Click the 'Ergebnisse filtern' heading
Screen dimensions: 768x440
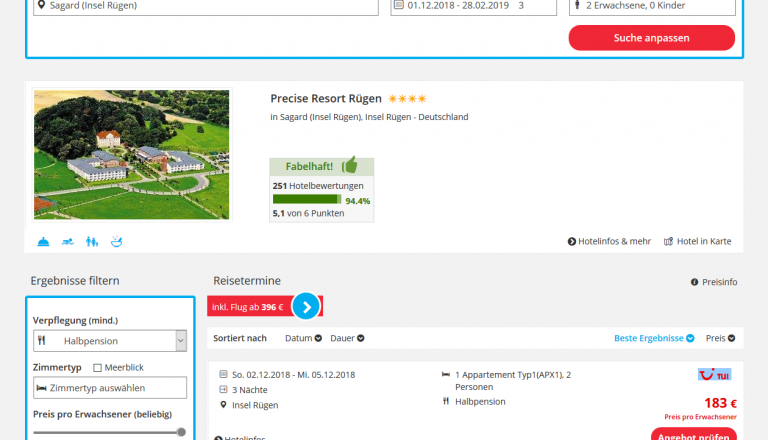(75, 281)
